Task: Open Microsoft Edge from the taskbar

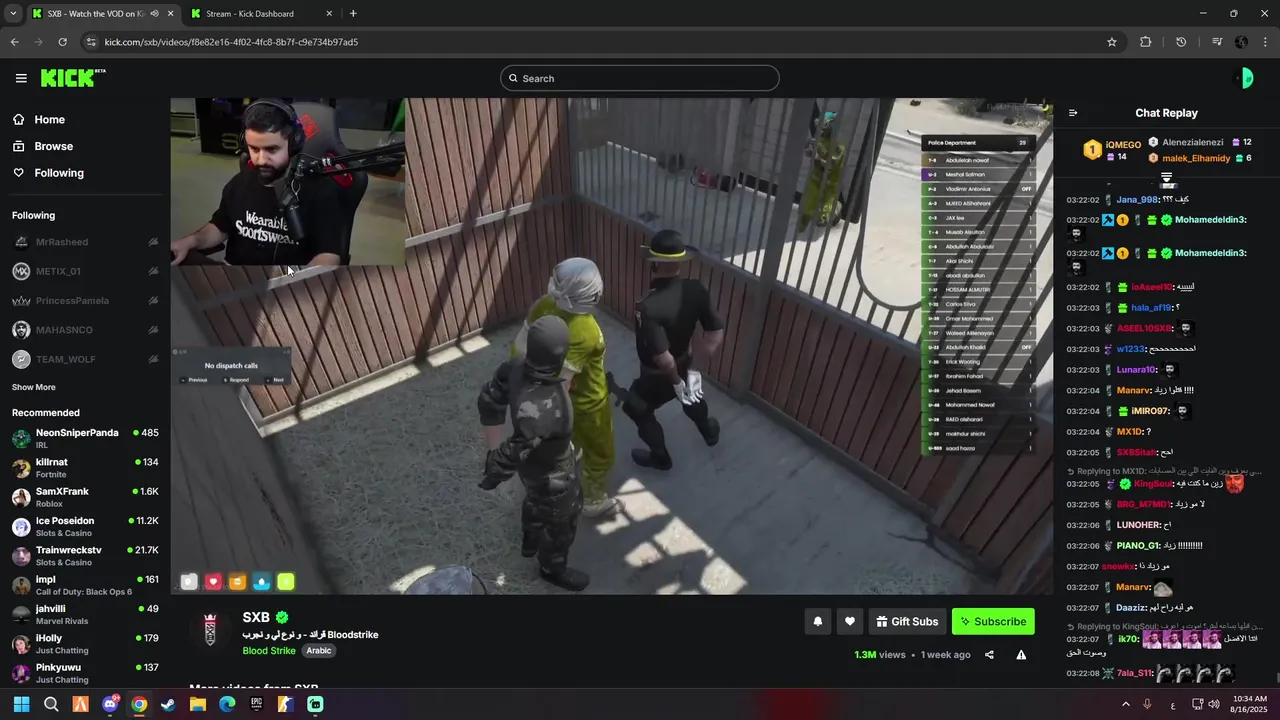Action: pyautogui.click(x=227, y=704)
